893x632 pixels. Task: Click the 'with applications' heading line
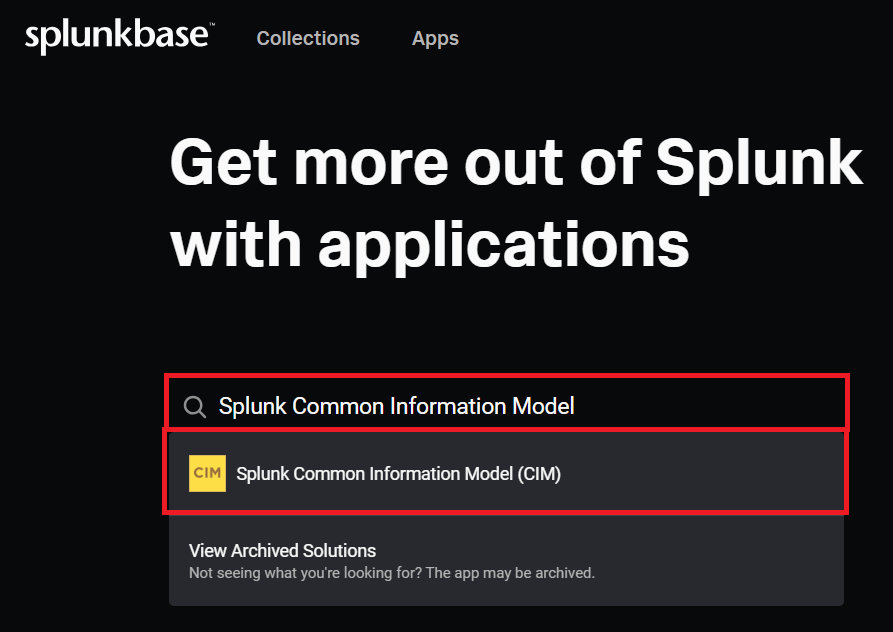click(x=430, y=242)
